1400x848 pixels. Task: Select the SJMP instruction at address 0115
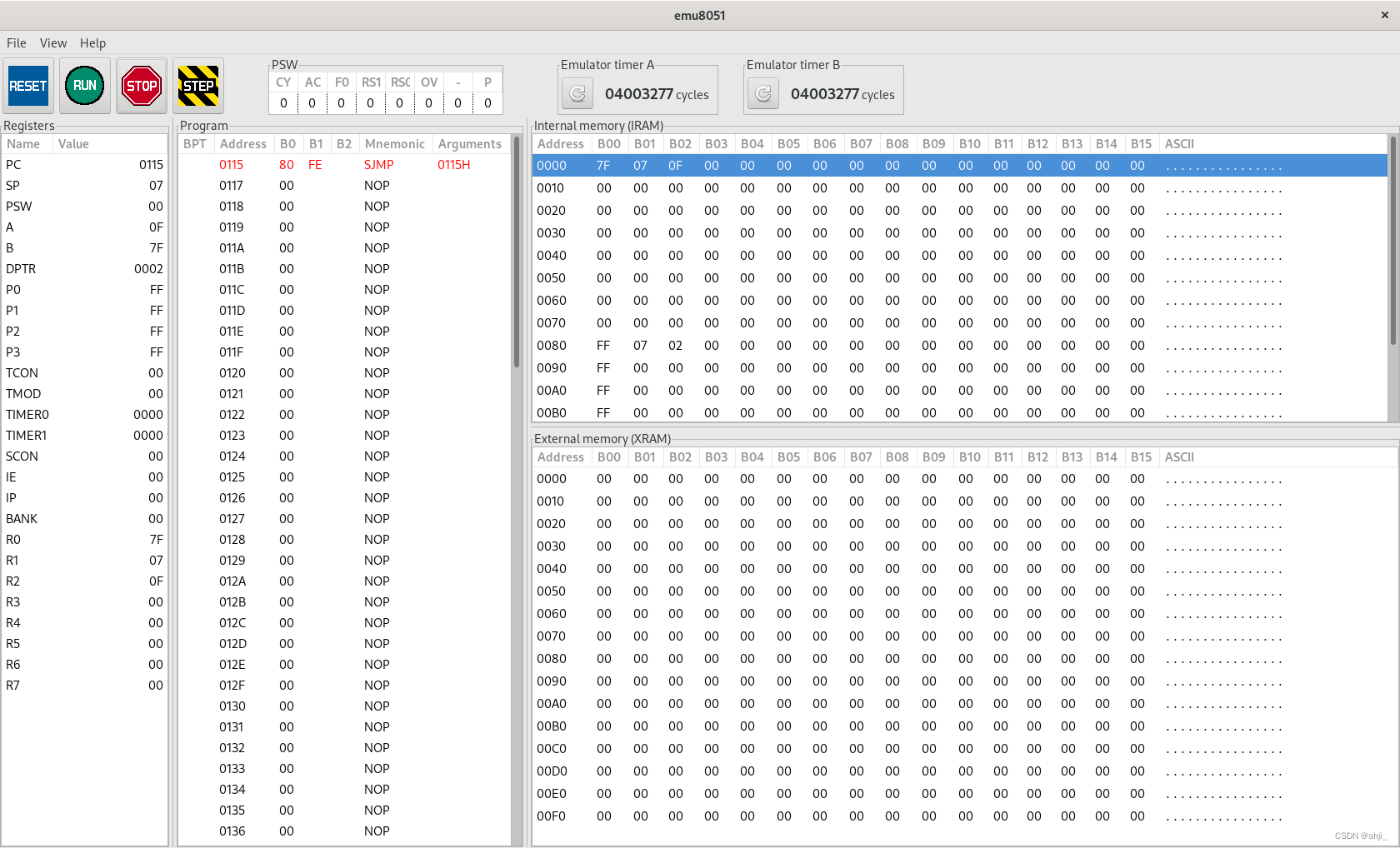coord(344,165)
